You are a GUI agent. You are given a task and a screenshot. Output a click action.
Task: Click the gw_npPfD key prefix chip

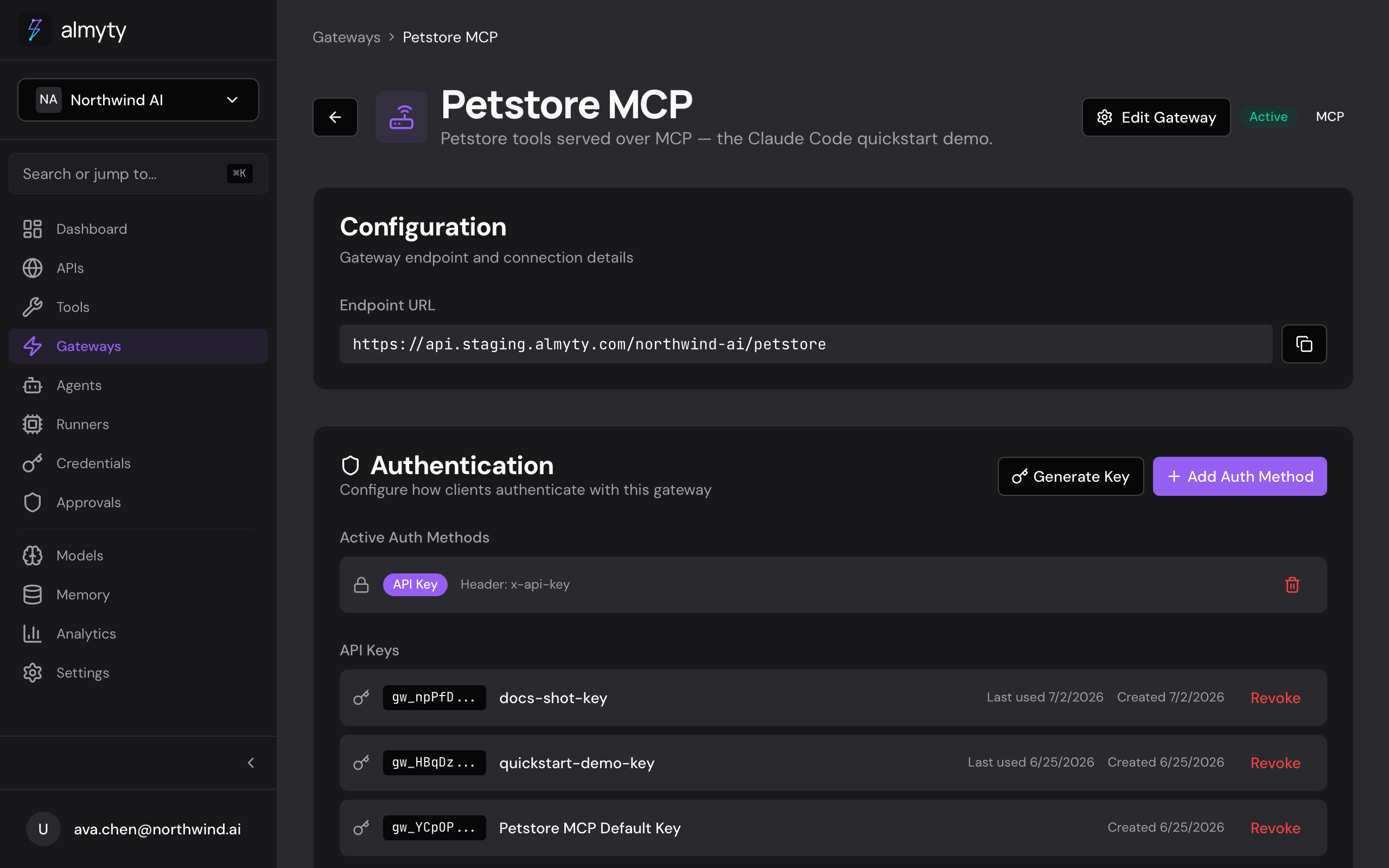(434, 698)
